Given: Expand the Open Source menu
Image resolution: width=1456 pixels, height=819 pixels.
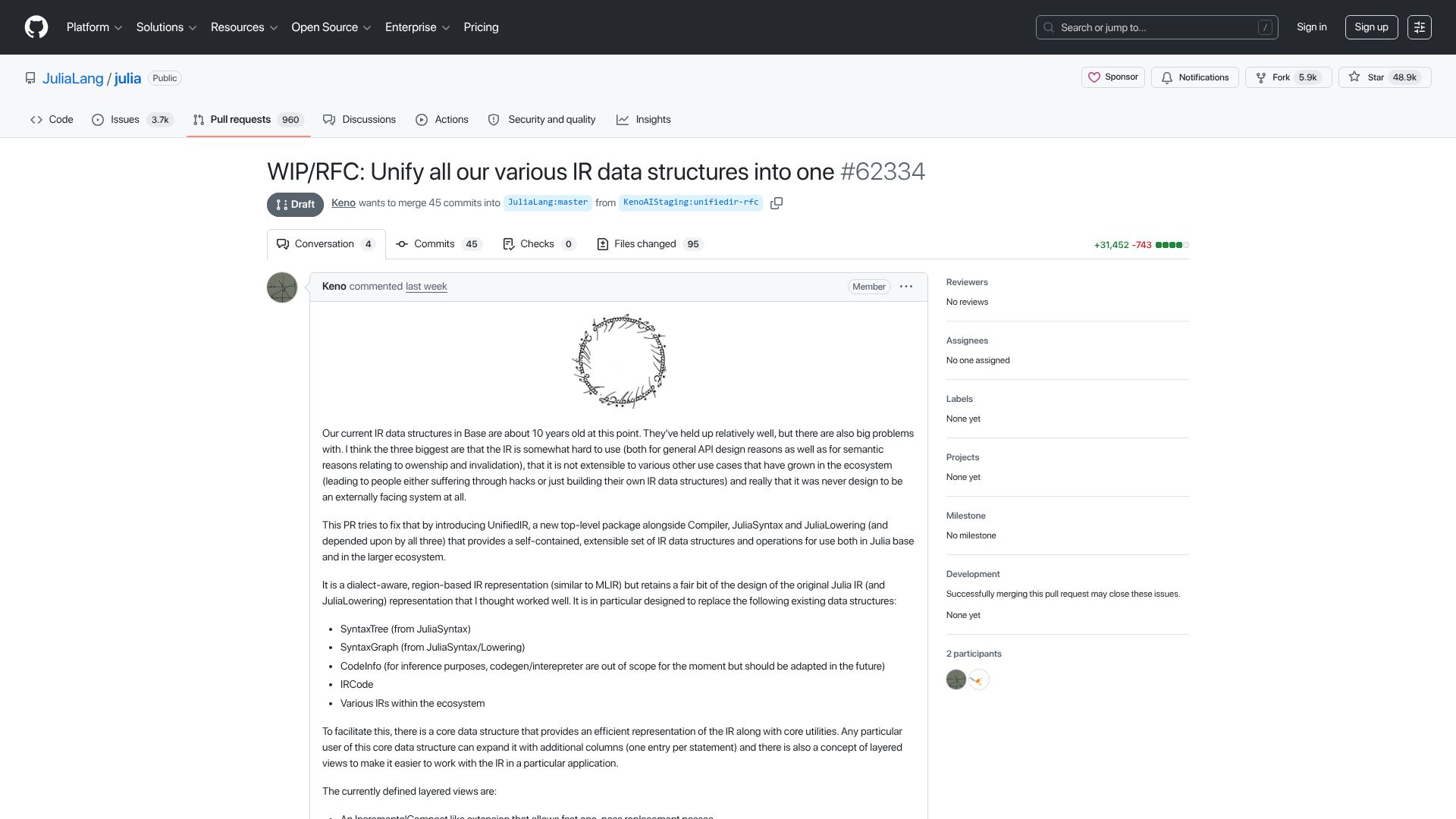Looking at the screenshot, I should [331, 27].
